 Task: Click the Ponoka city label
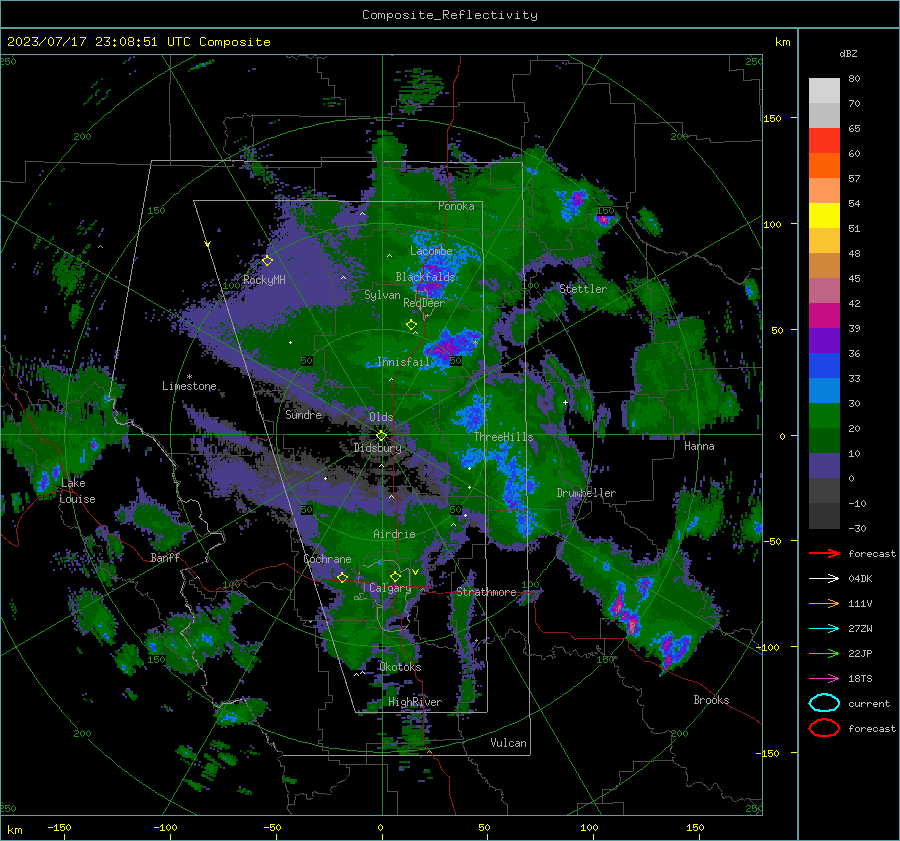point(456,206)
